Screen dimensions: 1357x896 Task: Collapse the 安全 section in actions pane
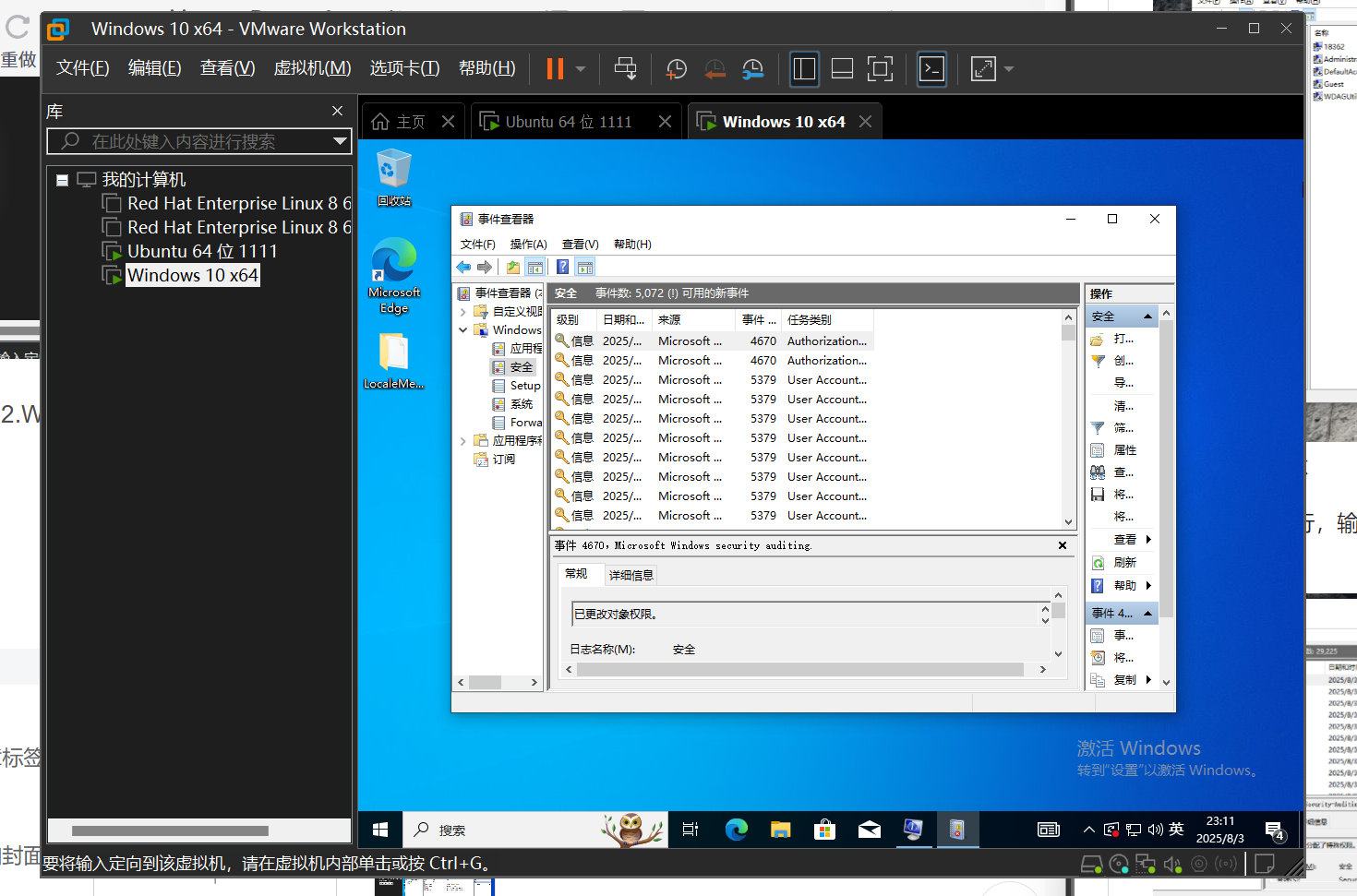coord(1147,317)
